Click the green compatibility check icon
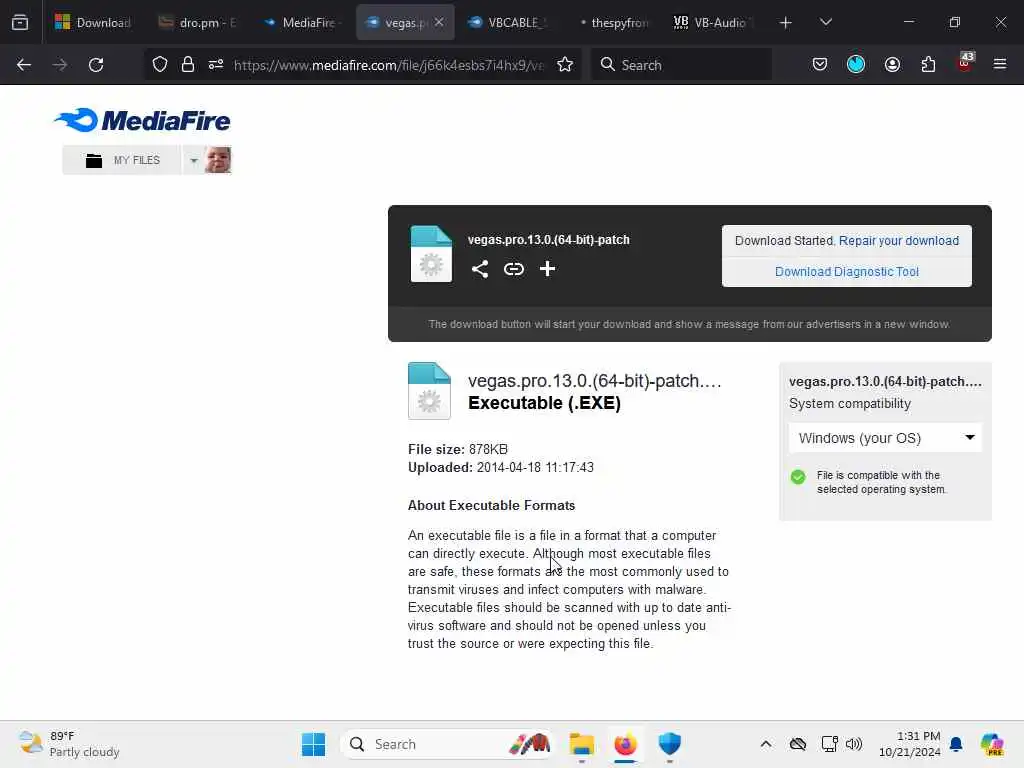This screenshot has height=768, width=1024. click(x=798, y=477)
